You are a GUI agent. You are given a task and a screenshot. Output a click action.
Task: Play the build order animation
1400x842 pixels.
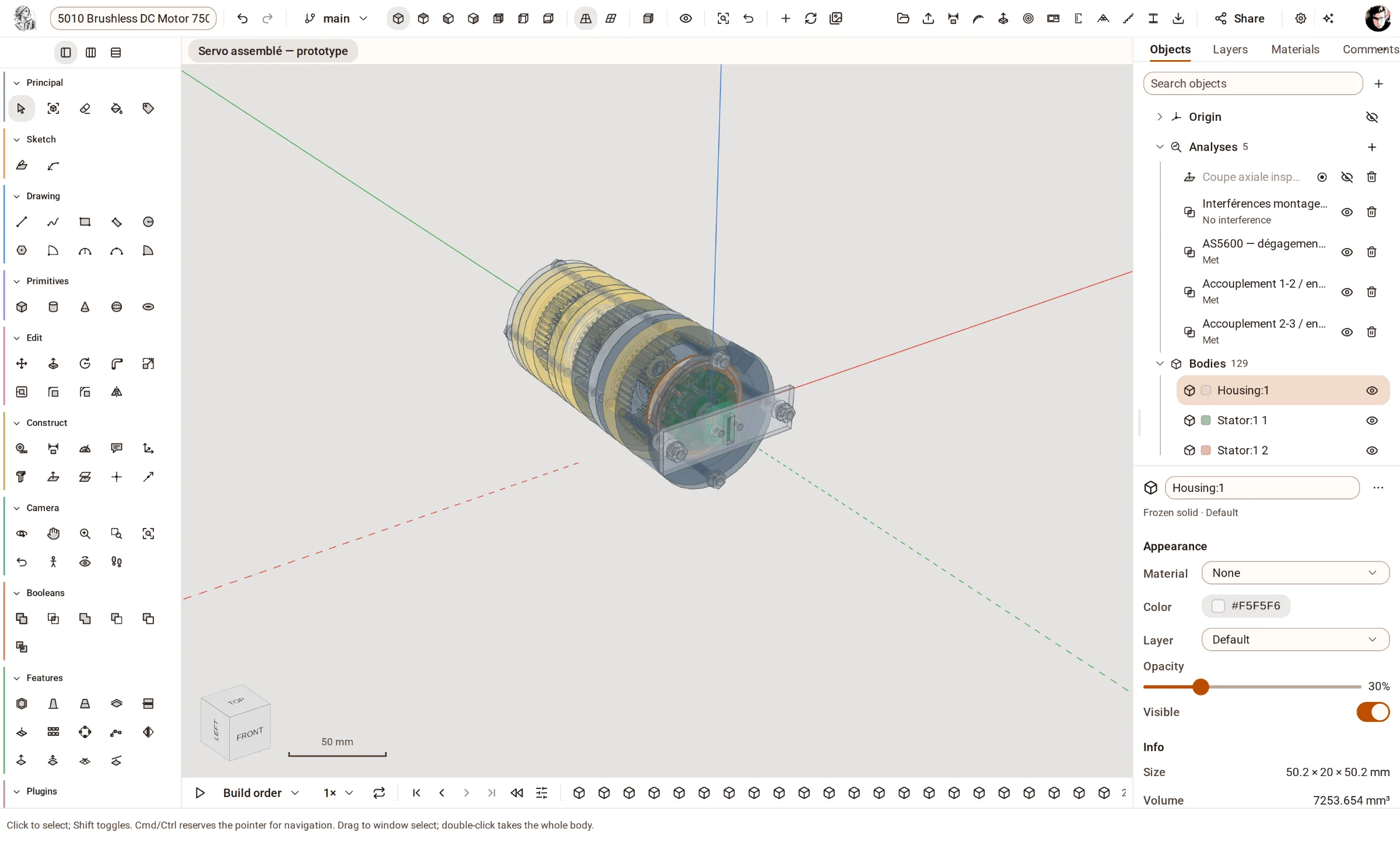199,793
